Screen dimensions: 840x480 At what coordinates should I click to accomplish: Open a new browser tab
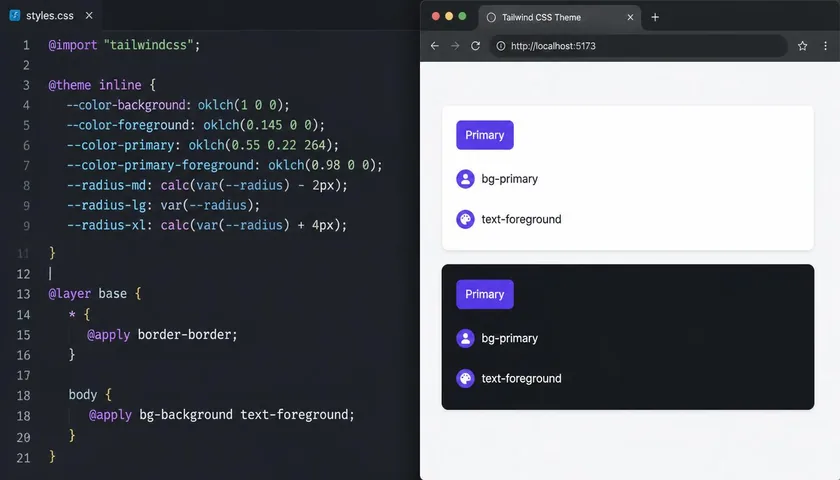(x=655, y=17)
